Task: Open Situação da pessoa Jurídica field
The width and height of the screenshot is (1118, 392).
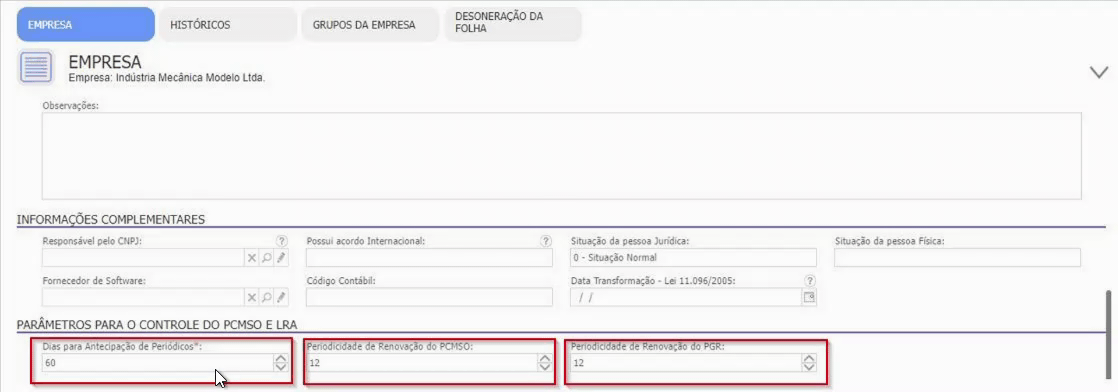Action: (693, 257)
